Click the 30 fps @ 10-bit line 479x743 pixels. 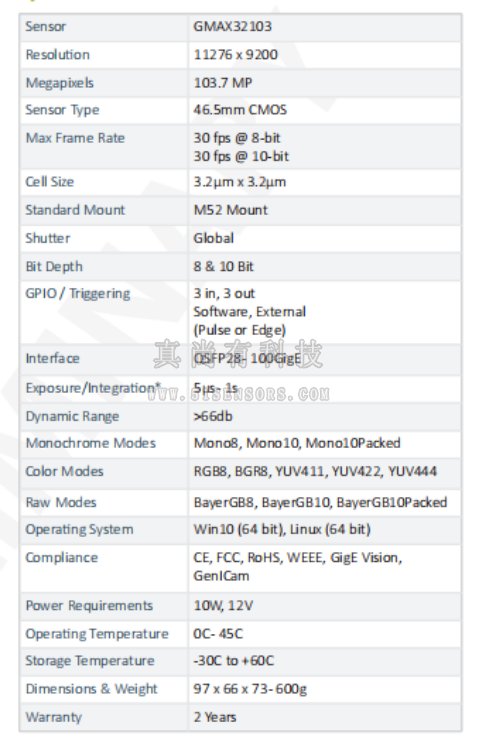click(241, 156)
